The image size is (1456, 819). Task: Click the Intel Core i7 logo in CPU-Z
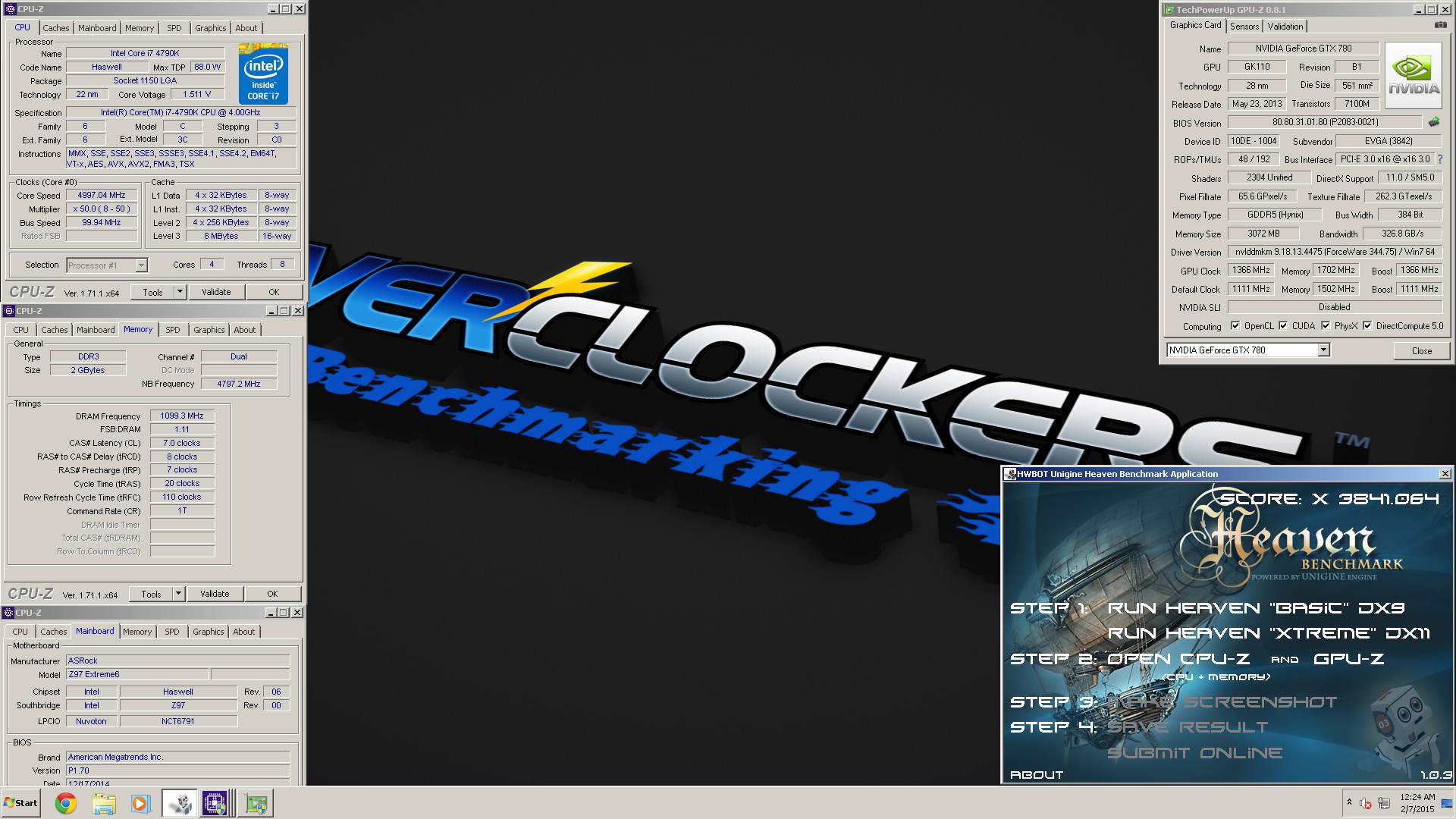click(x=263, y=74)
